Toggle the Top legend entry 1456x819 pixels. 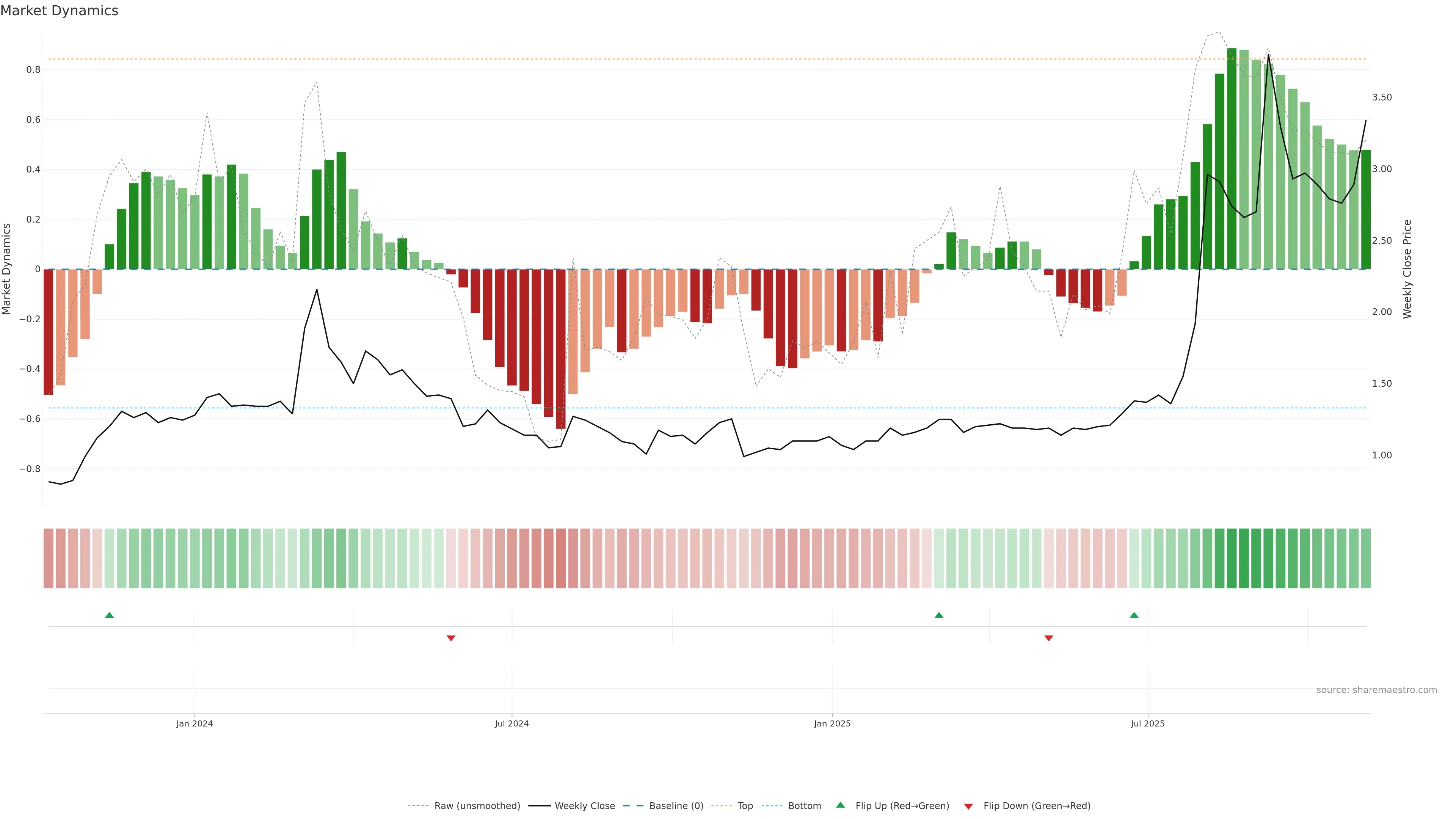745,806
